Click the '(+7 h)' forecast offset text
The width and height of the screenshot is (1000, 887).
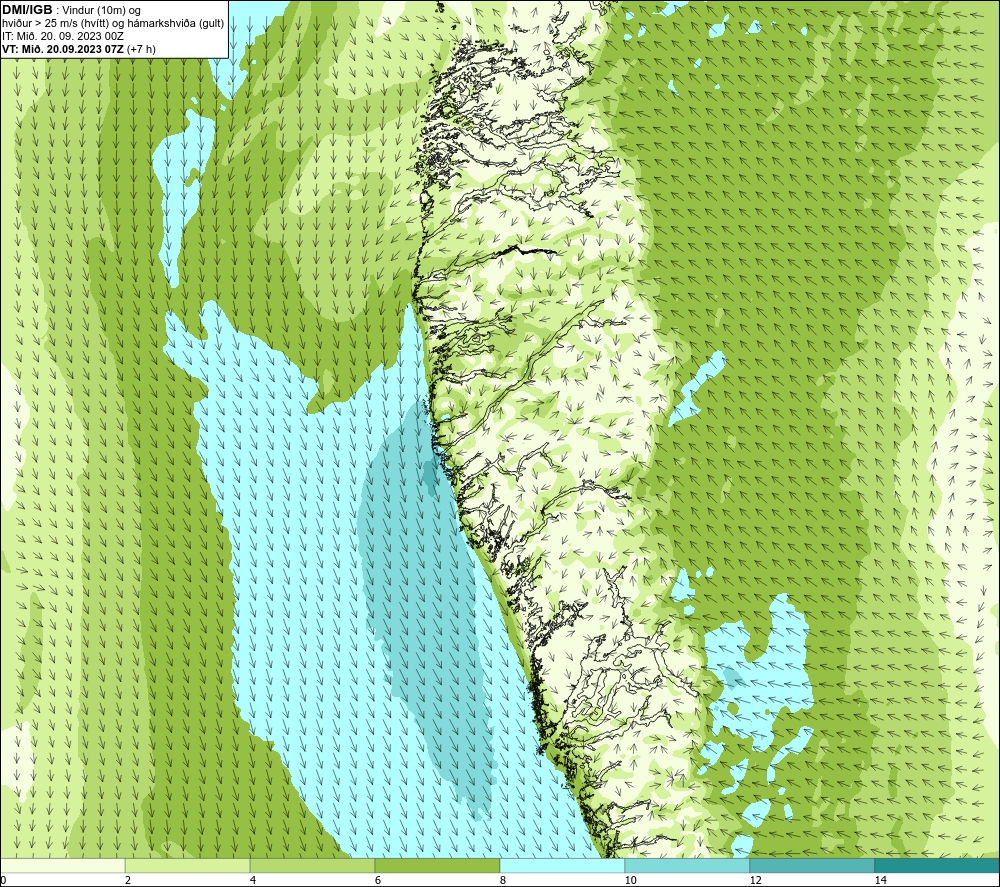pos(141,48)
